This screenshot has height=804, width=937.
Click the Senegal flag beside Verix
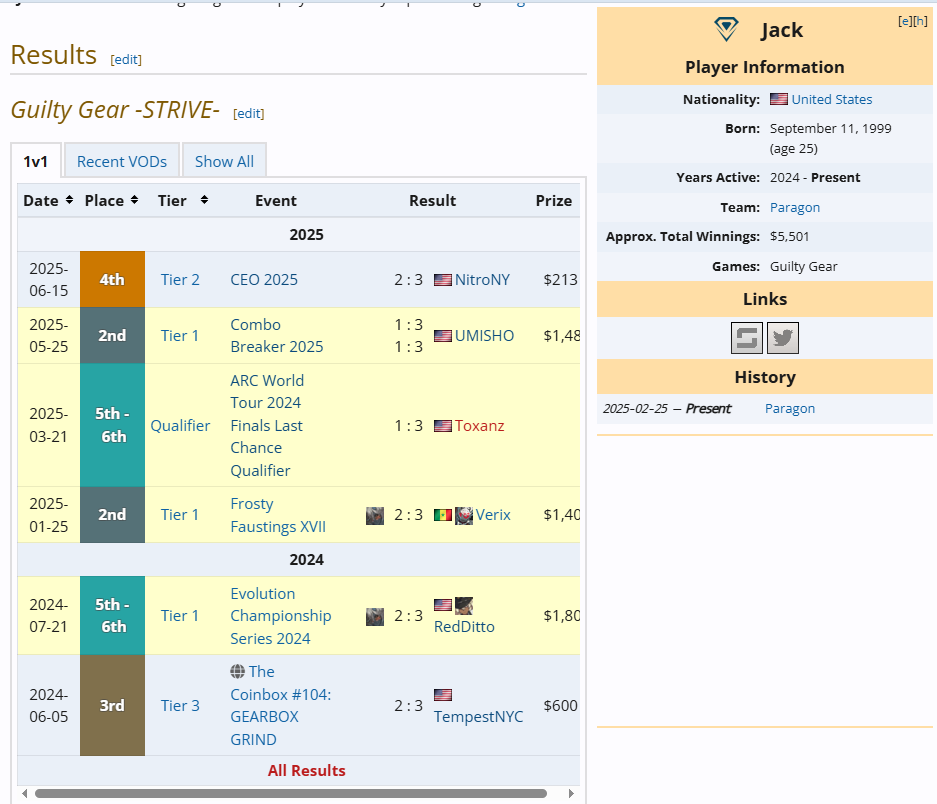tap(443, 515)
